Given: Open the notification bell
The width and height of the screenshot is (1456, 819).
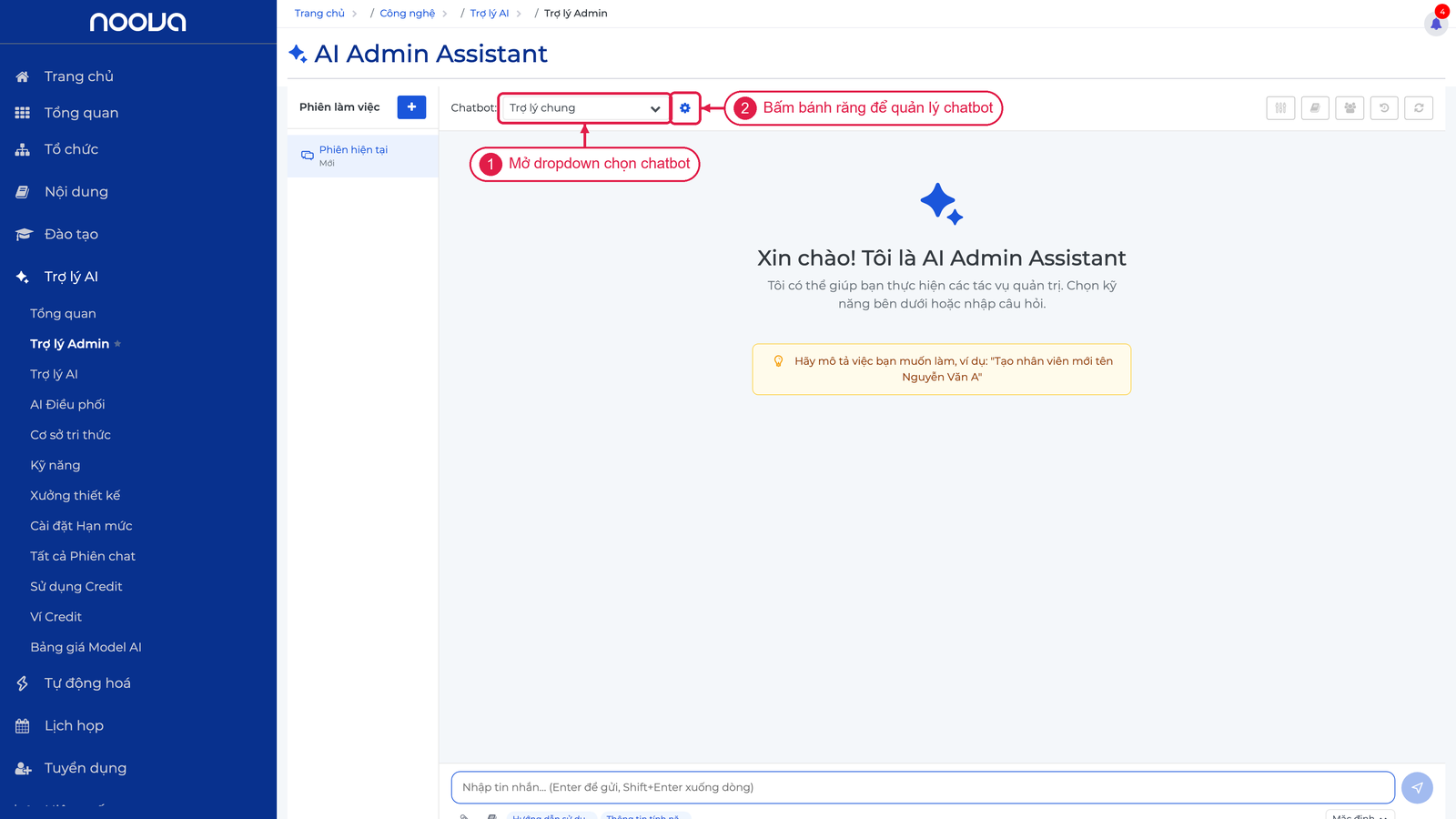Looking at the screenshot, I should point(1436,23).
